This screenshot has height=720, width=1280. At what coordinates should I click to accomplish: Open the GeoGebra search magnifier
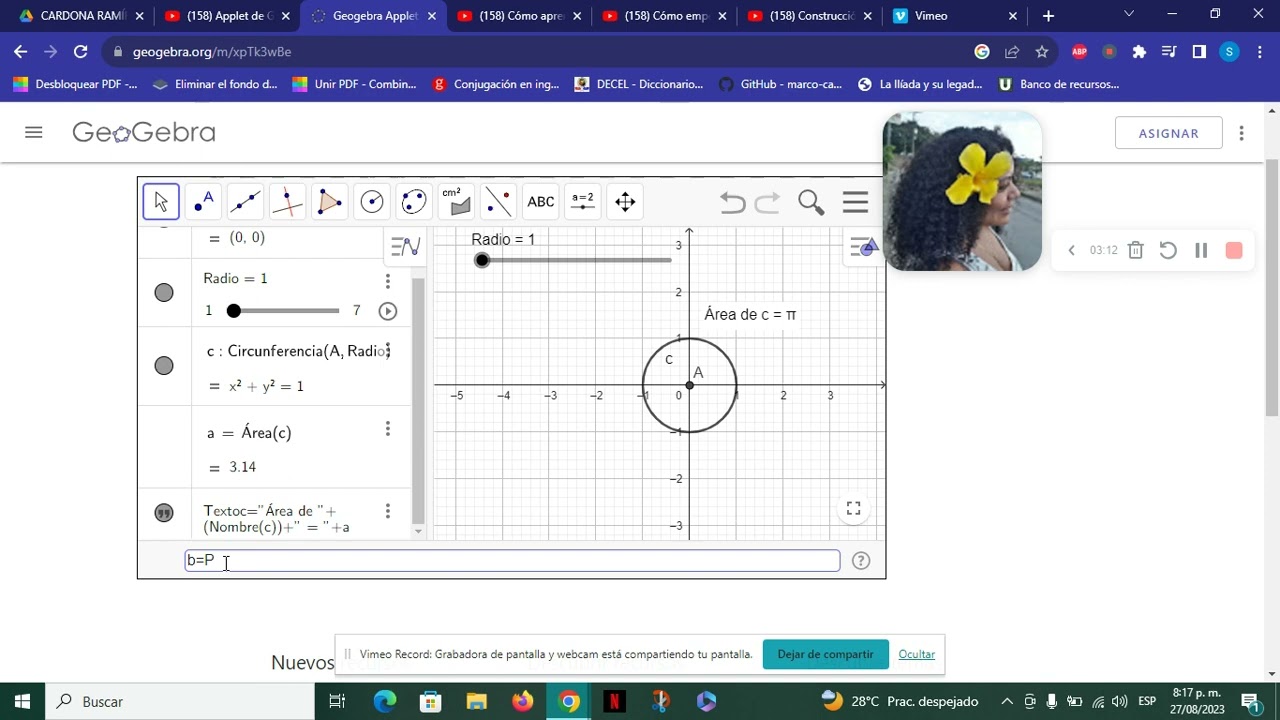811,203
